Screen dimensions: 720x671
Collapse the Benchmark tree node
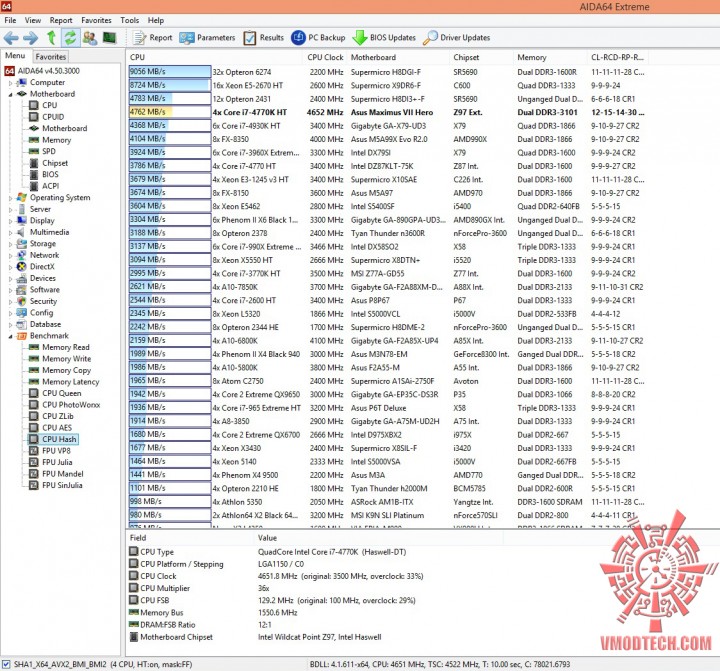11,336
